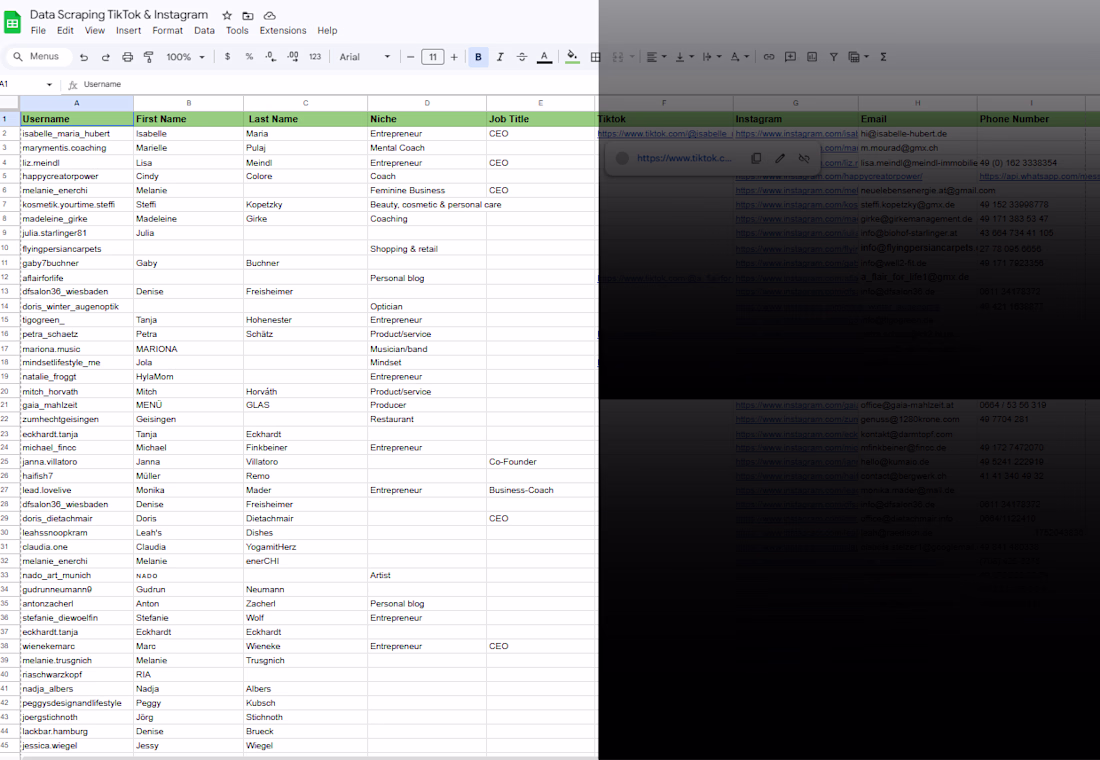Open the File menu
1100x760 pixels.
(x=38, y=31)
